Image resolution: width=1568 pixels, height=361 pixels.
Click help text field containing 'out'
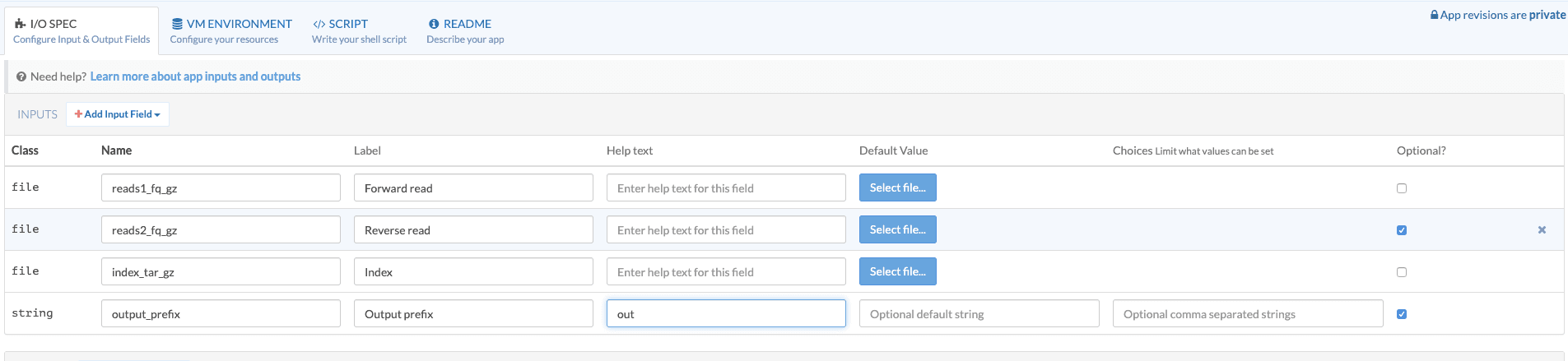726,313
